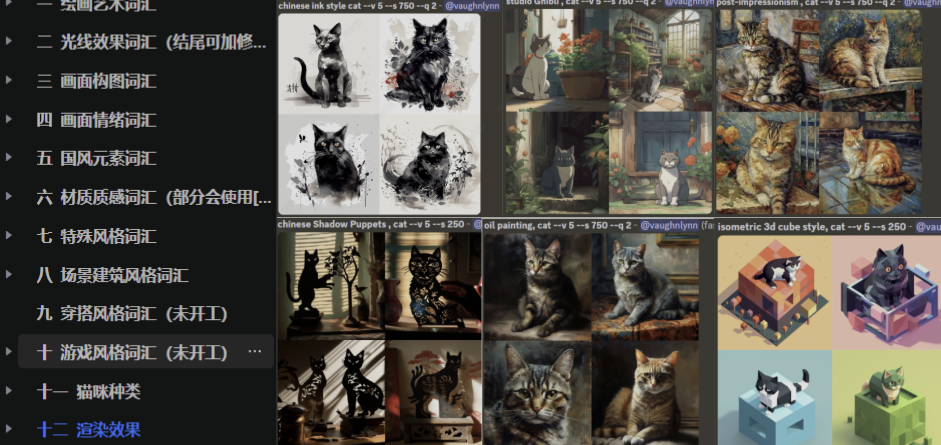Image resolution: width=941 pixels, height=445 pixels.
Task: Open the 六 材质质感词汇 page
Action: (x=154, y=197)
